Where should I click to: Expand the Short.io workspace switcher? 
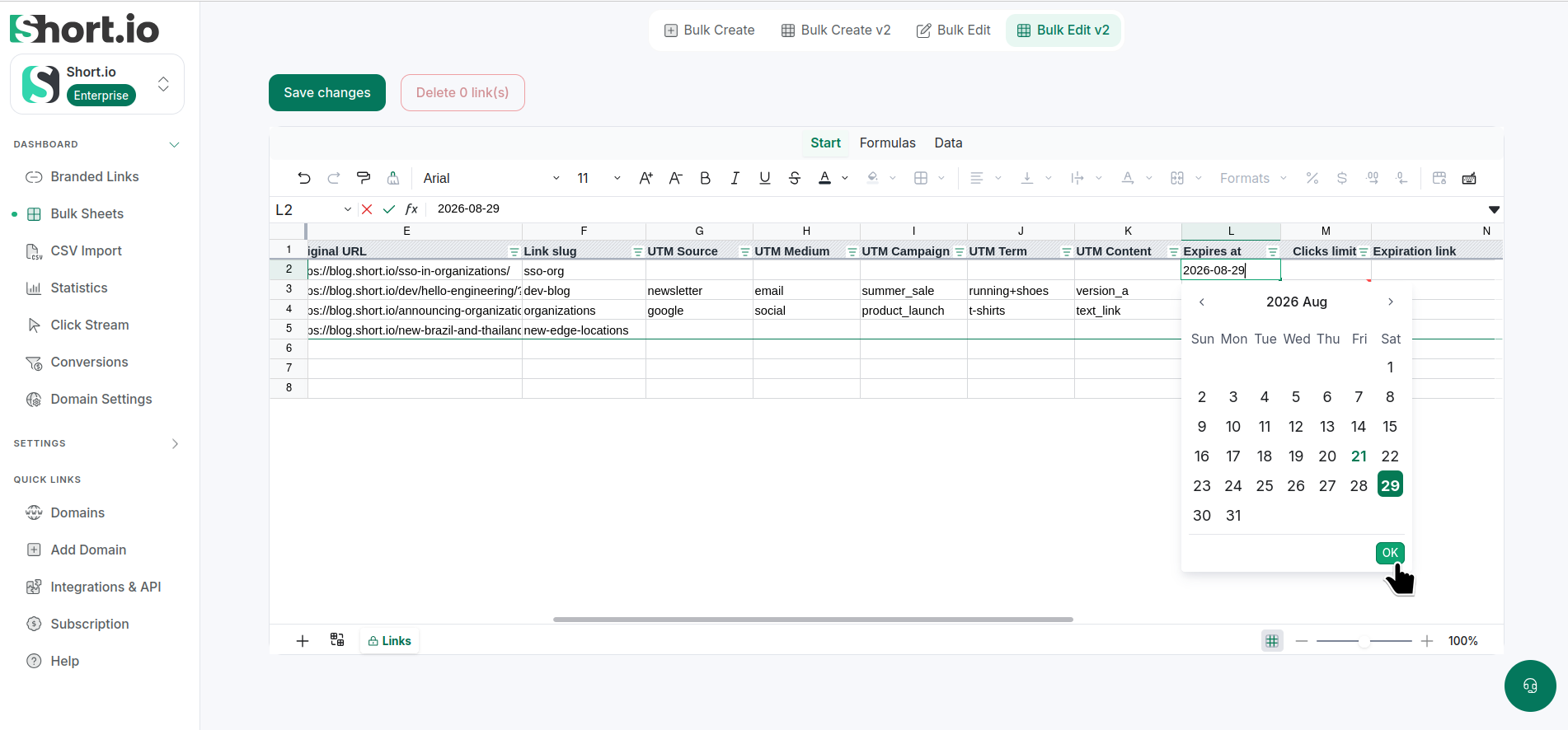click(x=163, y=84)
